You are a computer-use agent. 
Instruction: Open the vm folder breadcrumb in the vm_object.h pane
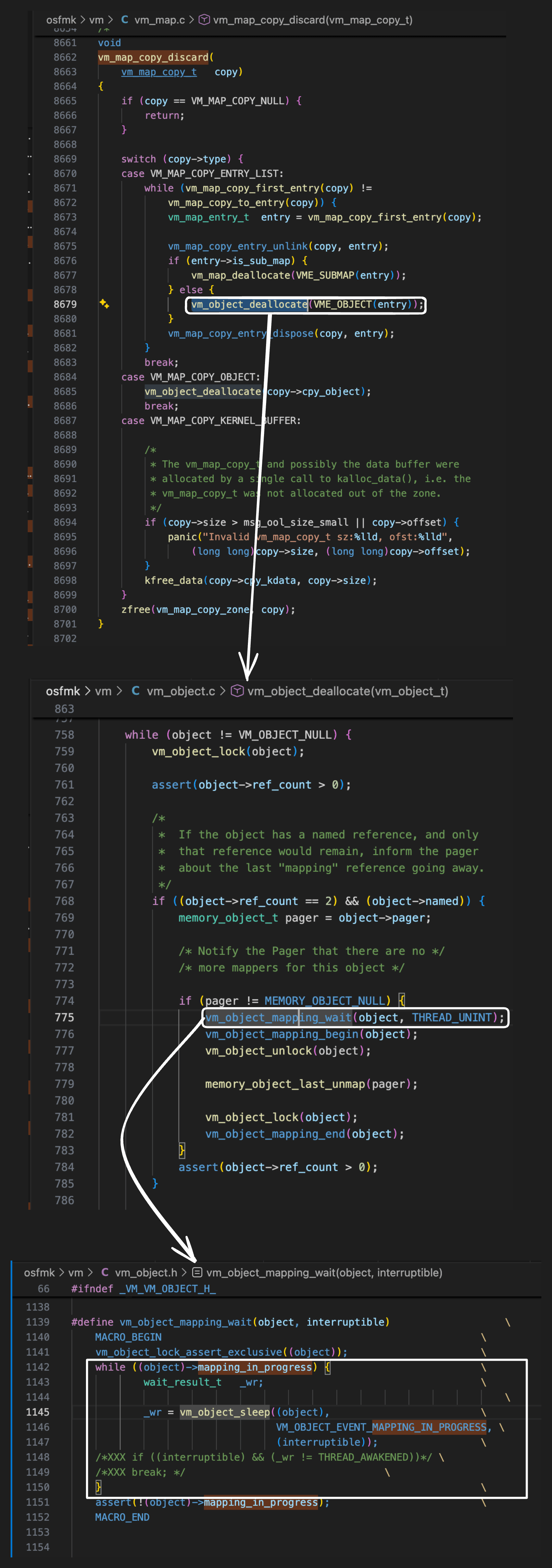pyautogui.click(x=75, y=1272)
